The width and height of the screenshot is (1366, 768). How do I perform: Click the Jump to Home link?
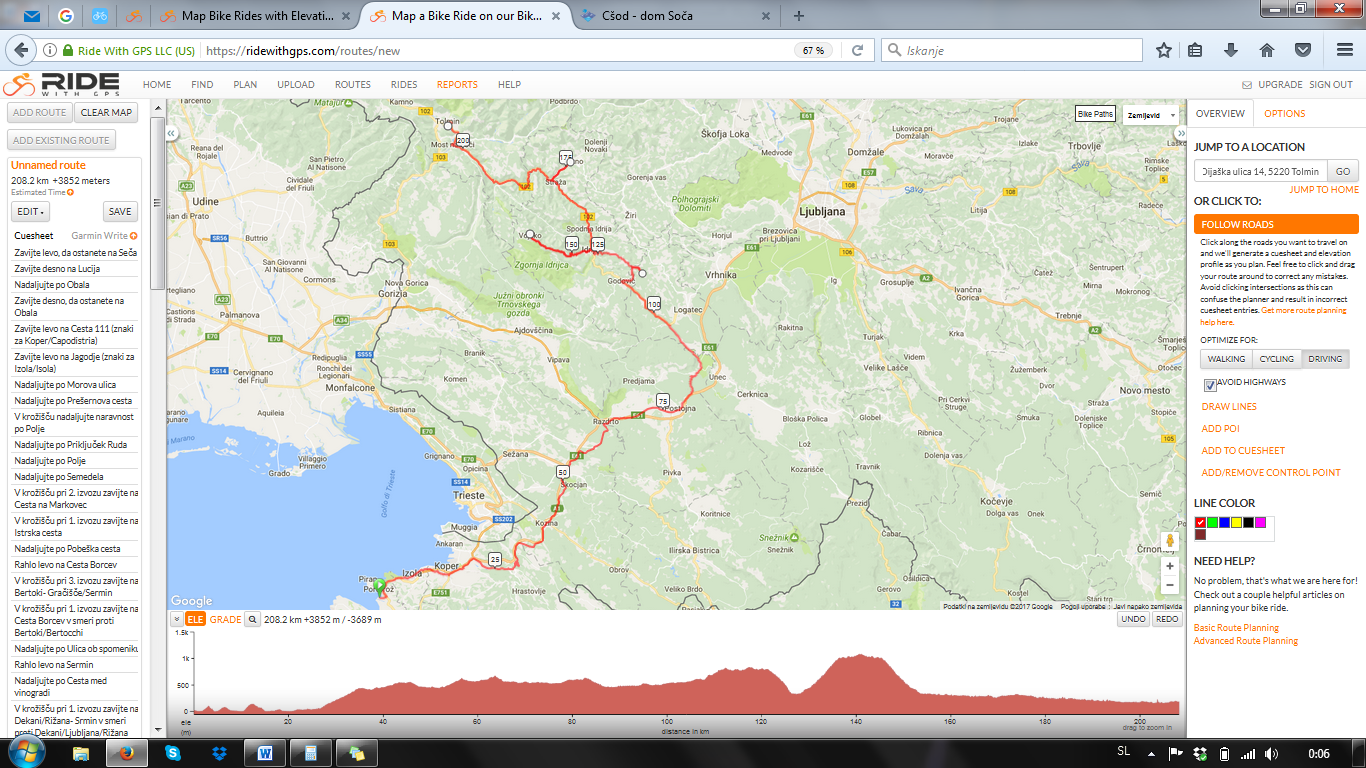(1323, 190)
